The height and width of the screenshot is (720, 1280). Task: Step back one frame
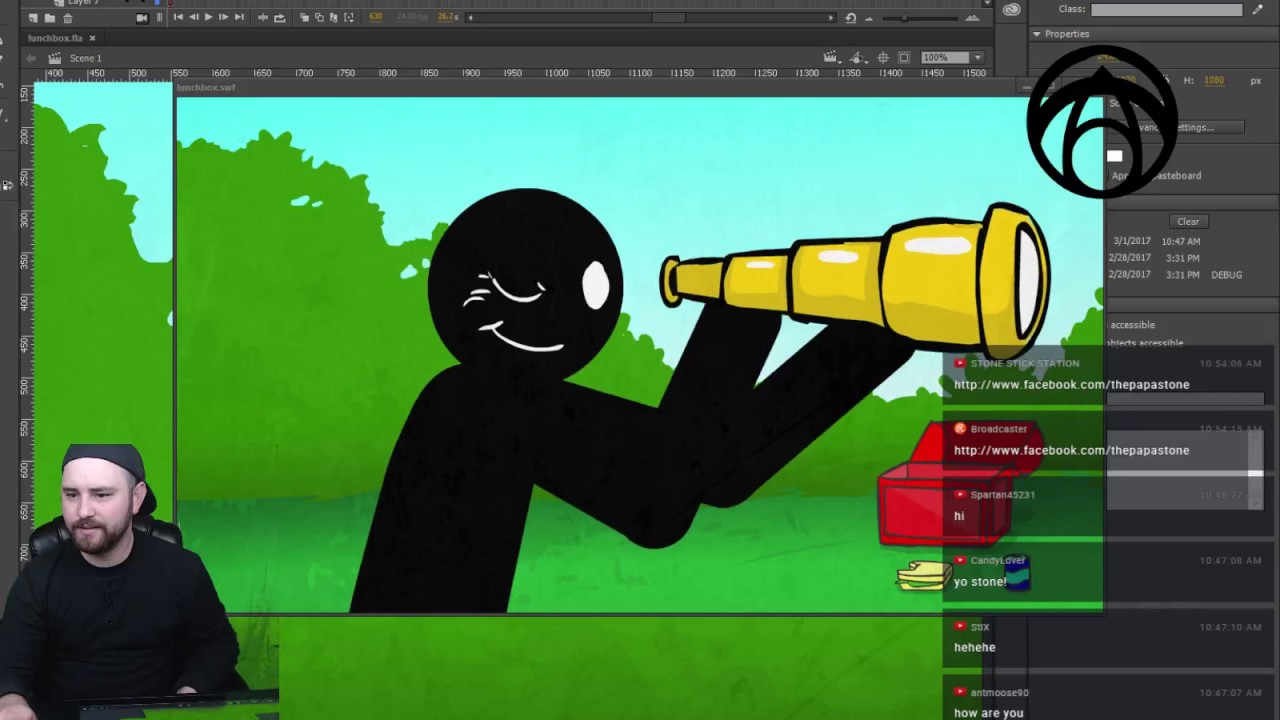[193, 17]
